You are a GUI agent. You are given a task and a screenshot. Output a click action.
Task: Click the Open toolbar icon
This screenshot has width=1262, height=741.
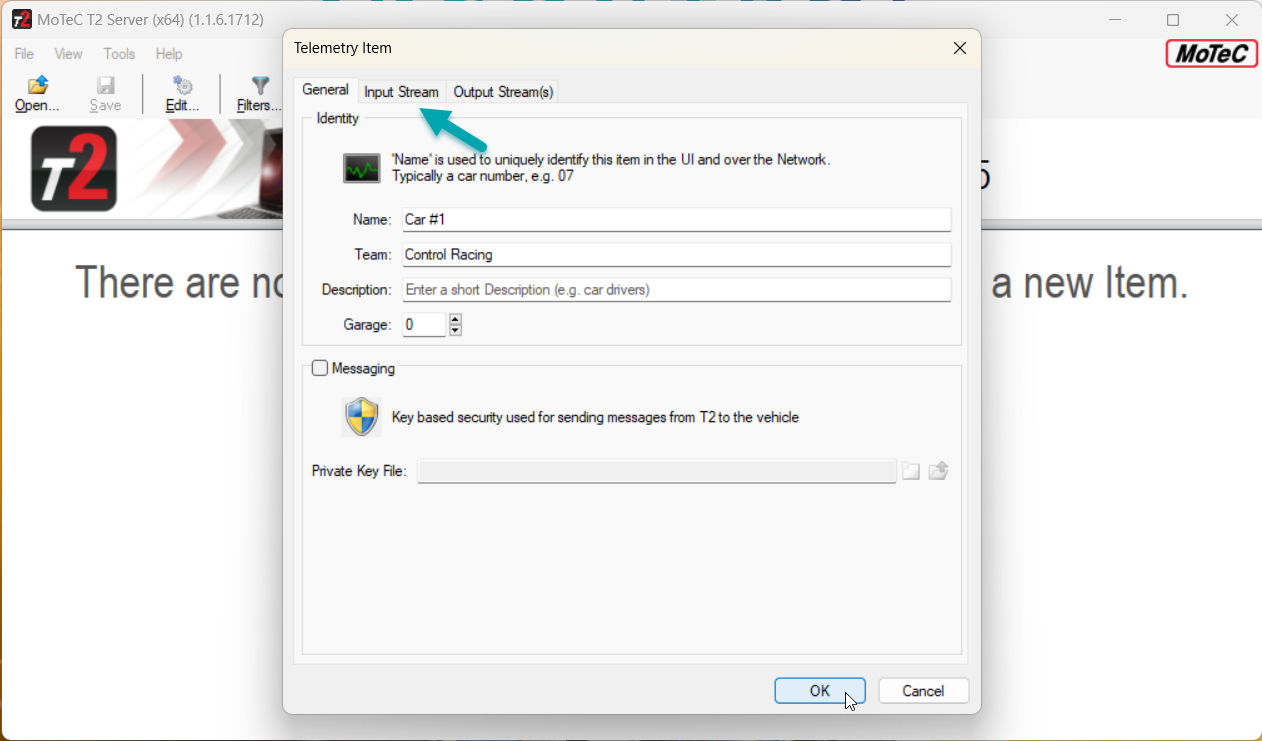pyautogui.click(x=38, y=86)
